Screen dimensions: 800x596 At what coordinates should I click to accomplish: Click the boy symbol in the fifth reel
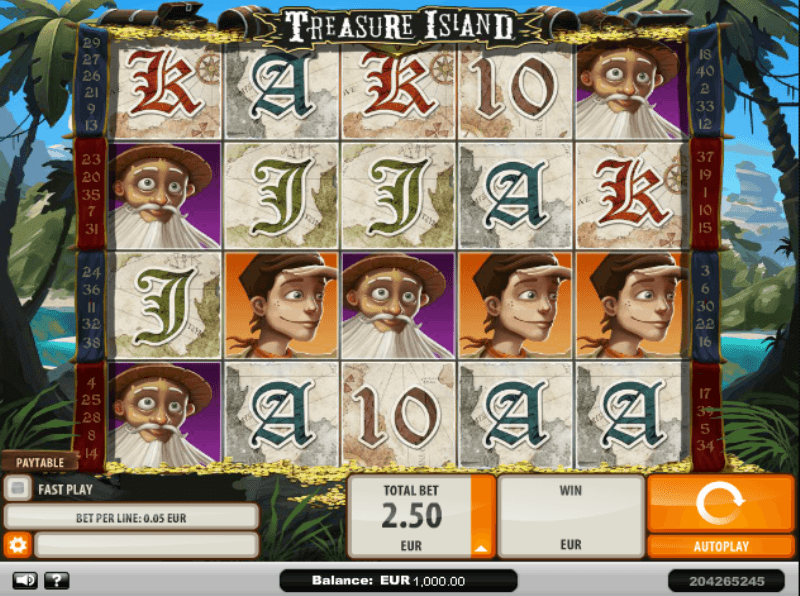click(x=631, y=305)
